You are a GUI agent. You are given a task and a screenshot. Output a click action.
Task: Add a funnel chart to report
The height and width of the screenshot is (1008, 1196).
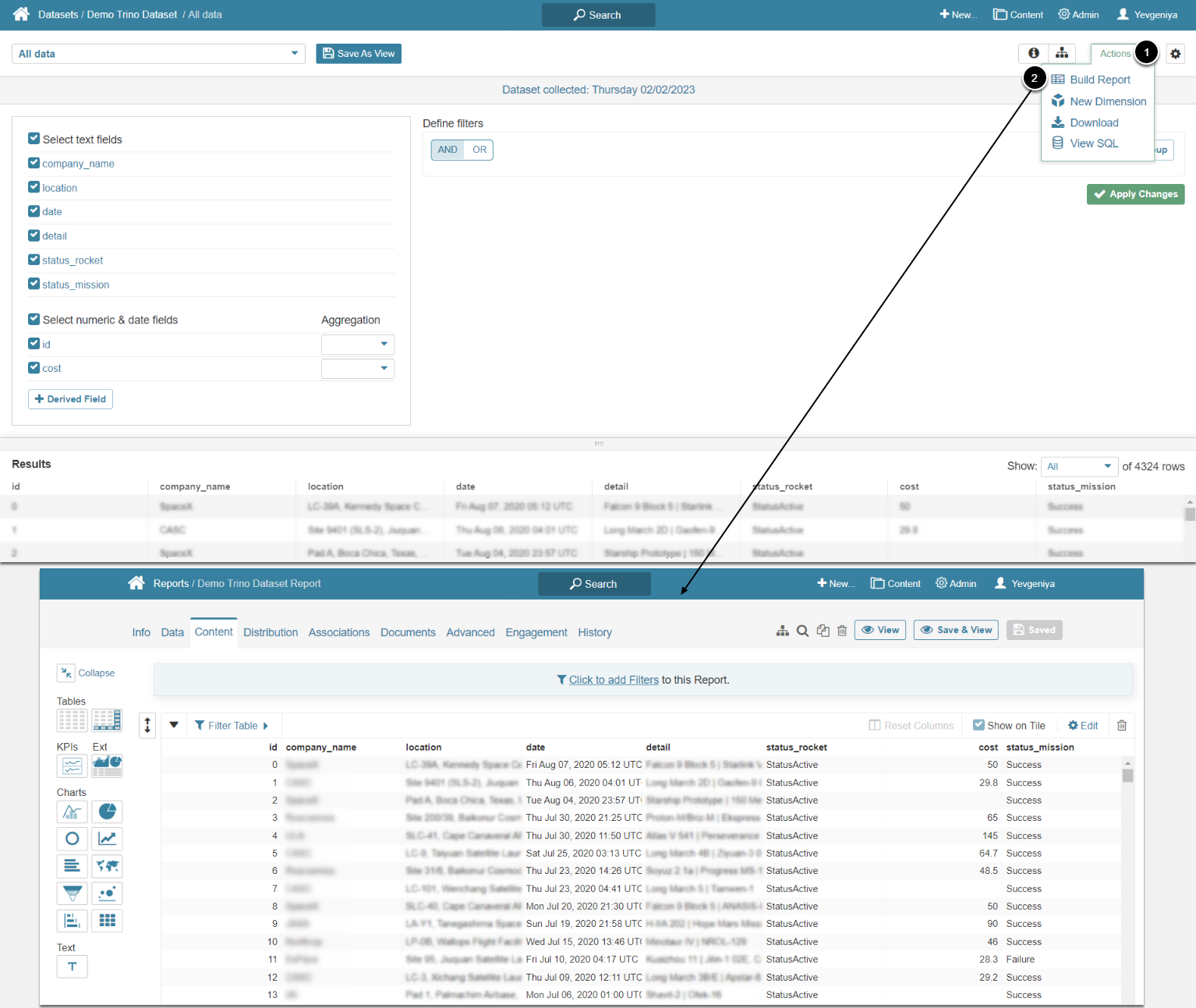click(x=72, y=893)
